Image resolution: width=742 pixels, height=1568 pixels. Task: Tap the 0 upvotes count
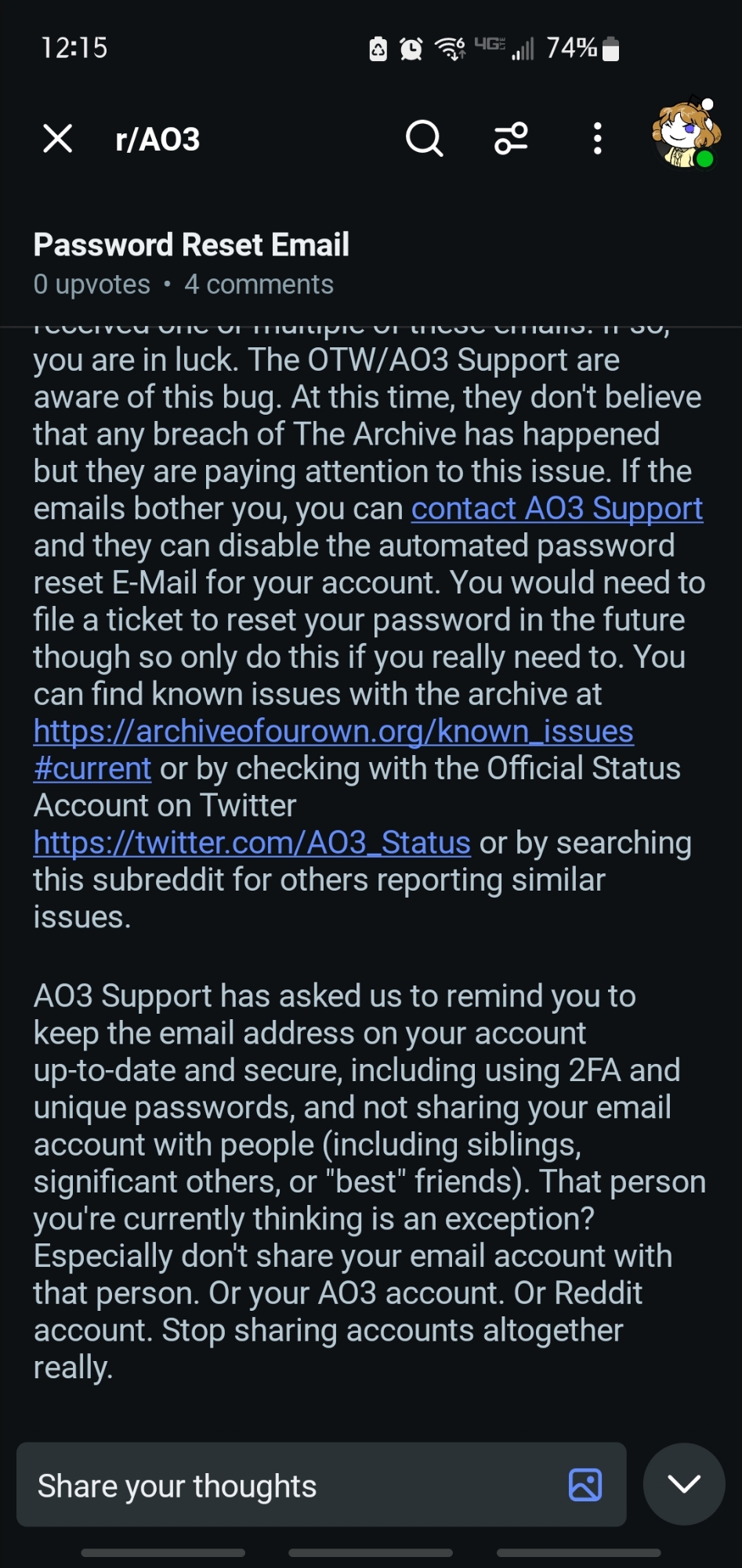[92, 285]
